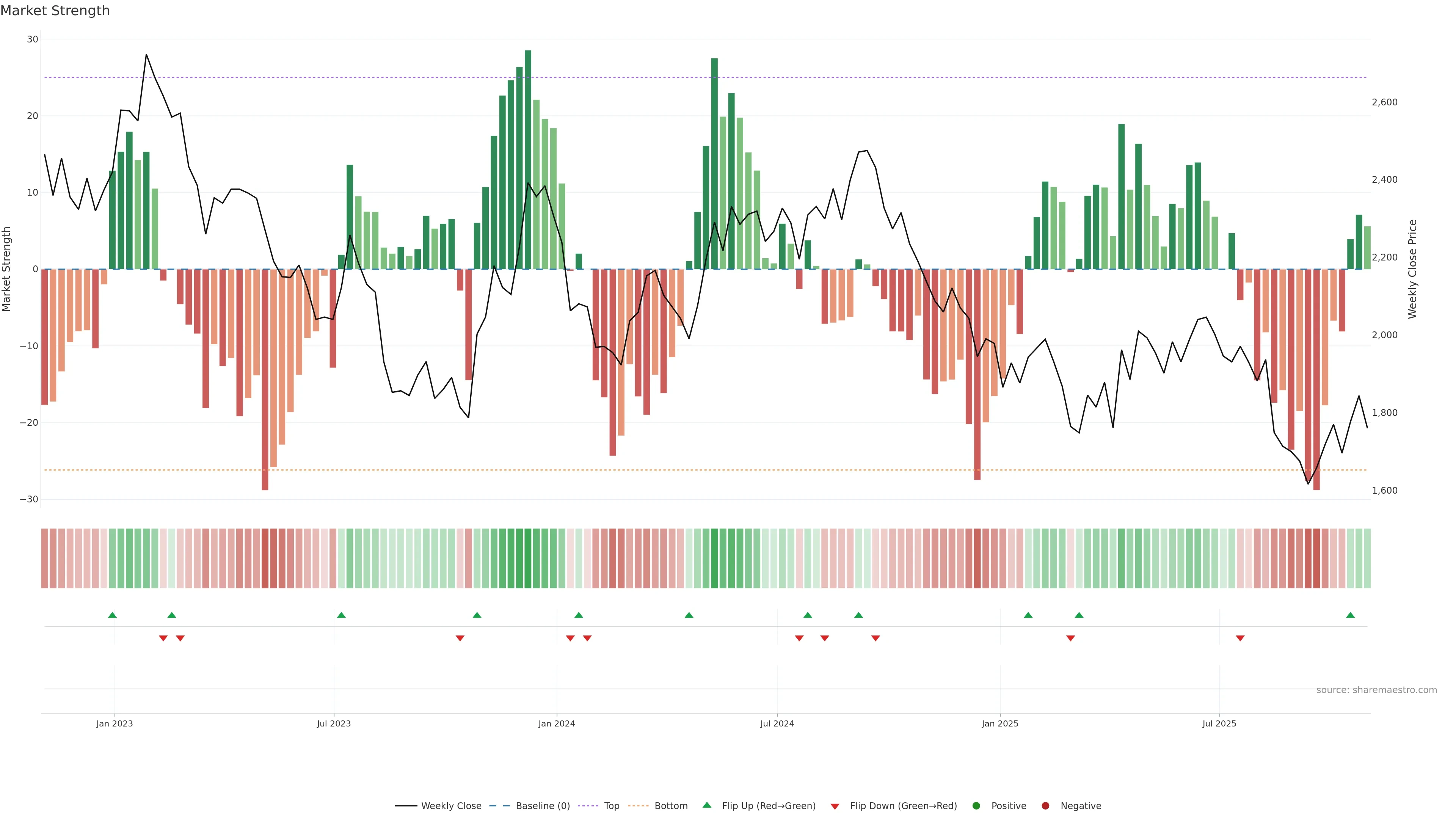Click Flip Down red triangle legend icon

pyautogui.click(x=835, y=806)
